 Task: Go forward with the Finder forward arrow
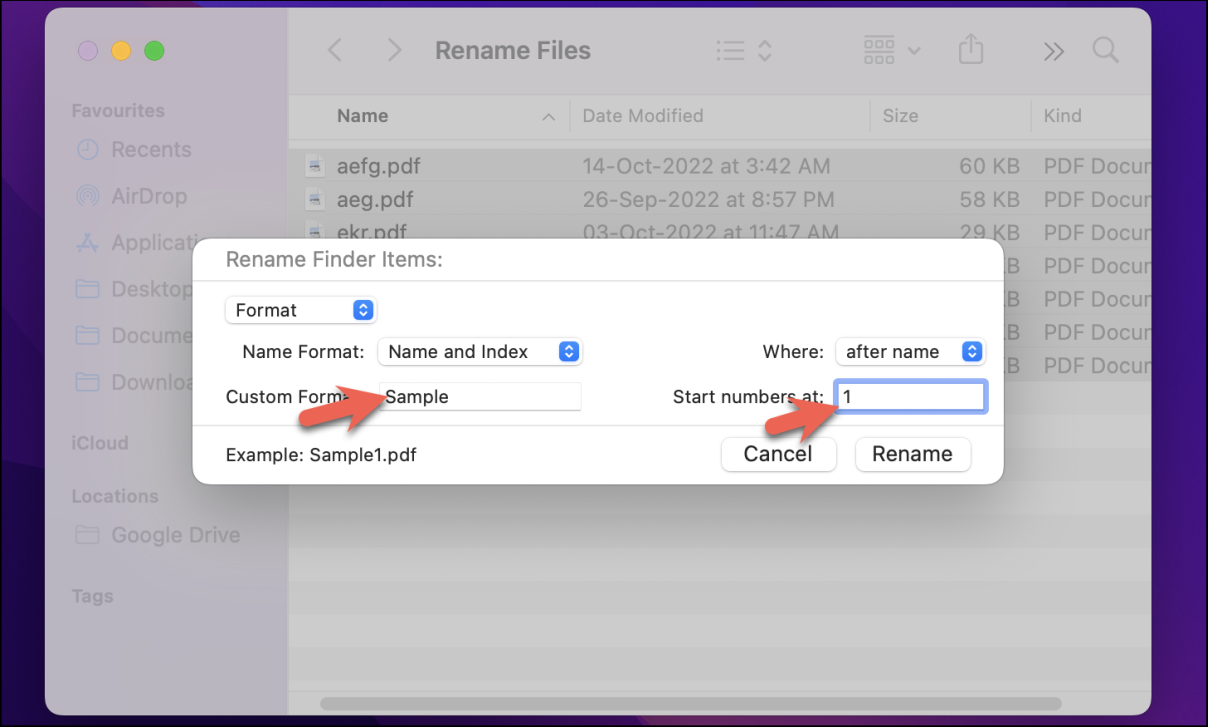(x=395, y=50)
